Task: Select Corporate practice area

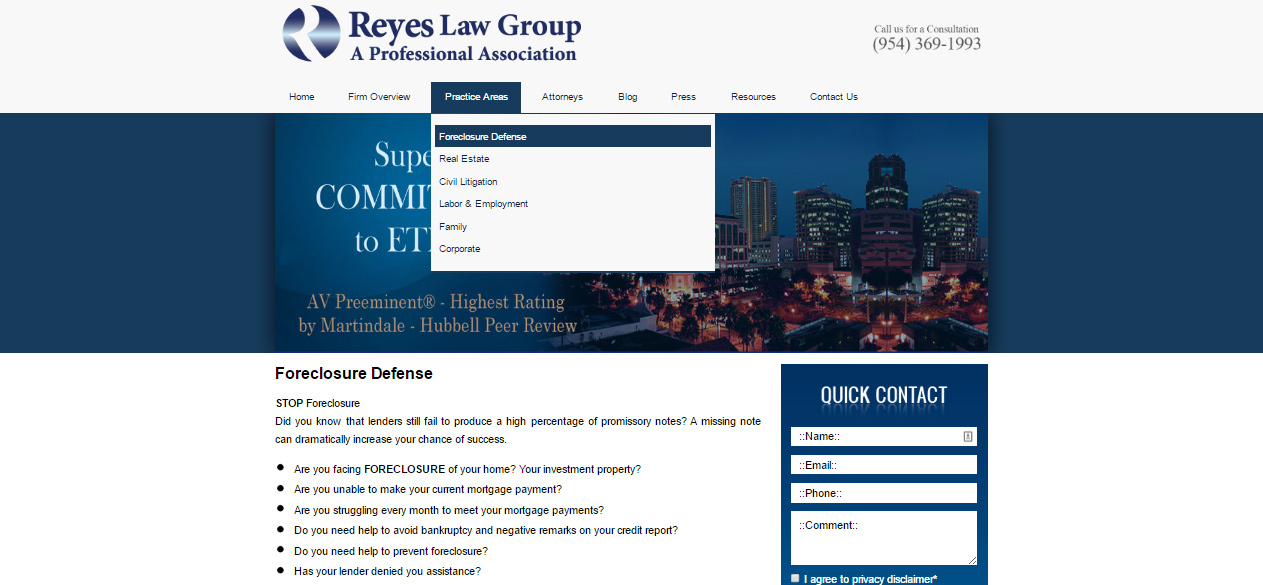Action: coord(460,249)
